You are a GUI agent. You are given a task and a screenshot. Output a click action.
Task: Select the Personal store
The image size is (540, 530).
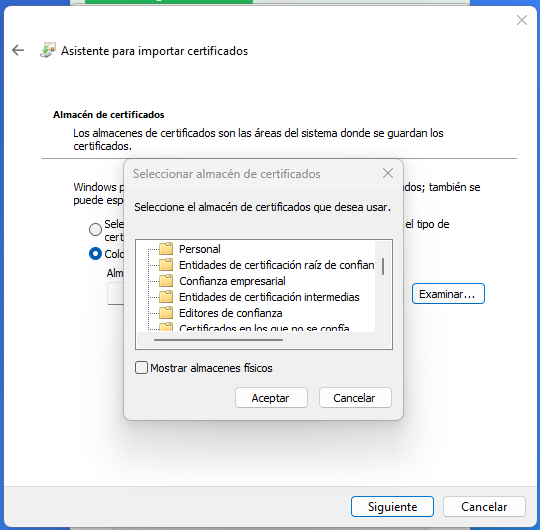[x=200, y=249]
